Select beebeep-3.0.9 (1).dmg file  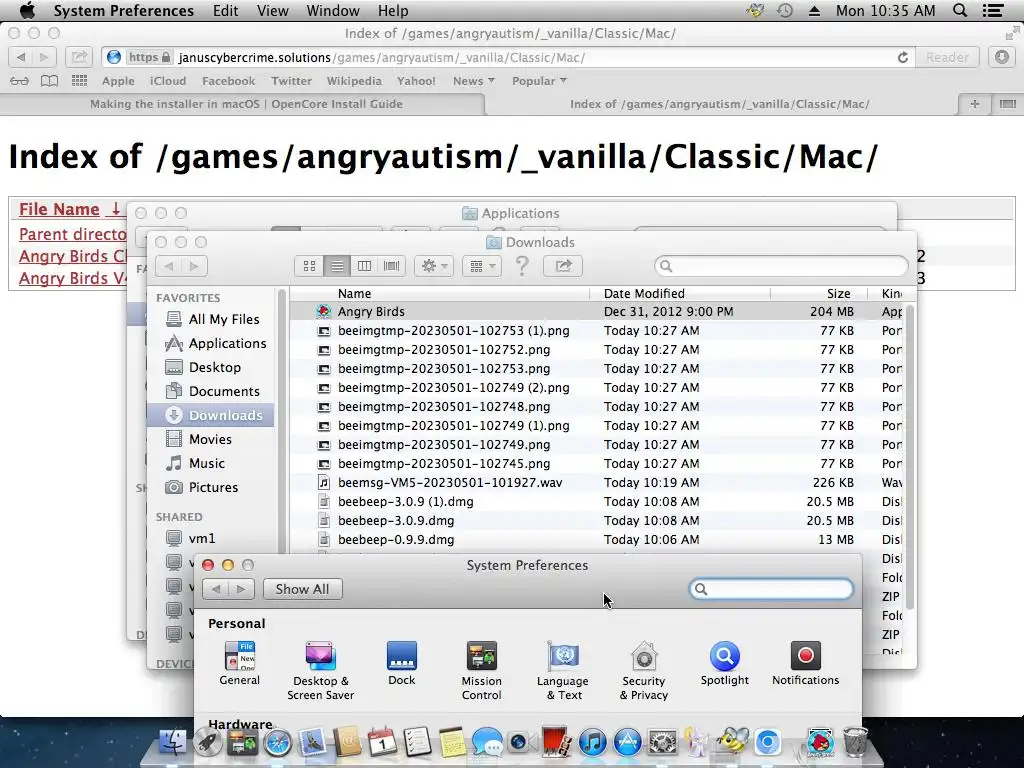pyautogui.click(x=597, y=502)
